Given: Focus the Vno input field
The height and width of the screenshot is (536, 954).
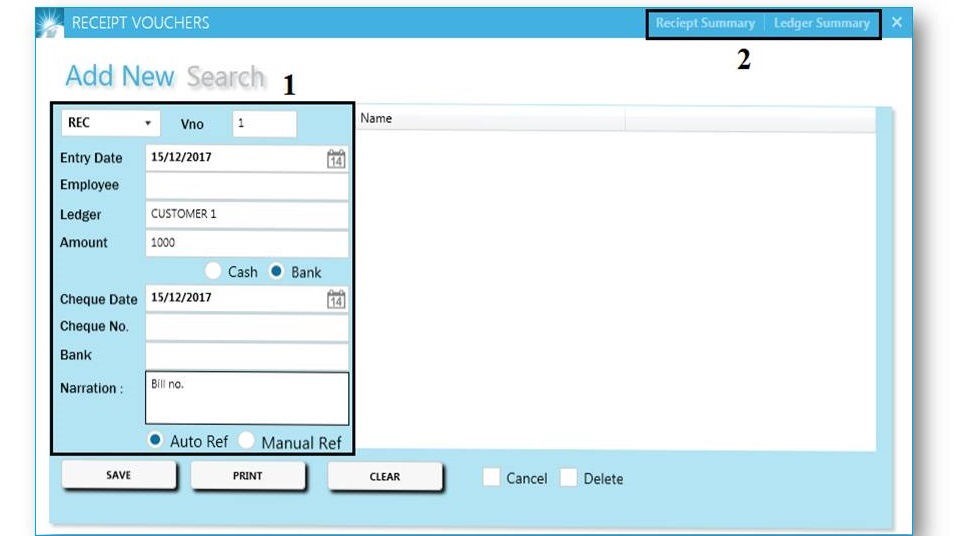Looking at the screenshot, I should 265,124.
